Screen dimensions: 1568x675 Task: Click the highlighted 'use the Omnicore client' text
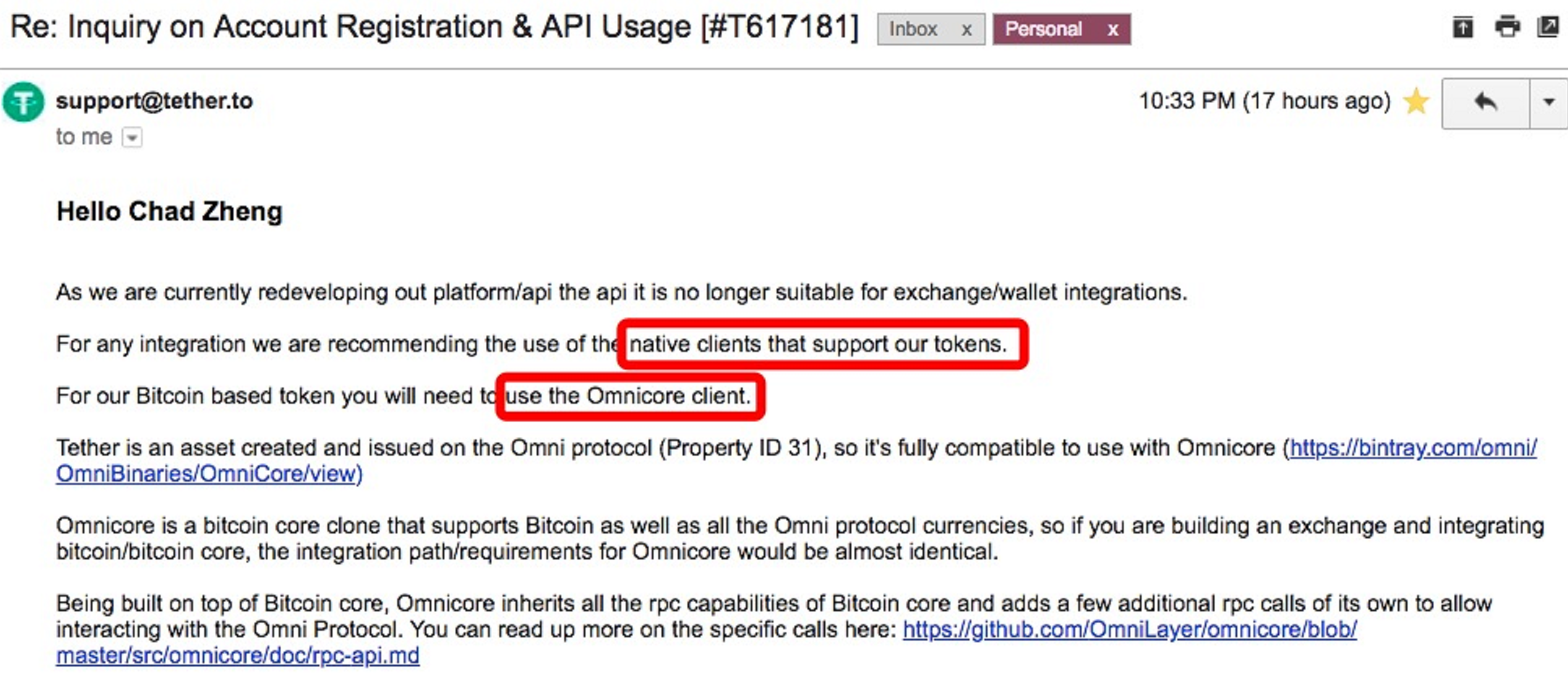click(628, 396)
